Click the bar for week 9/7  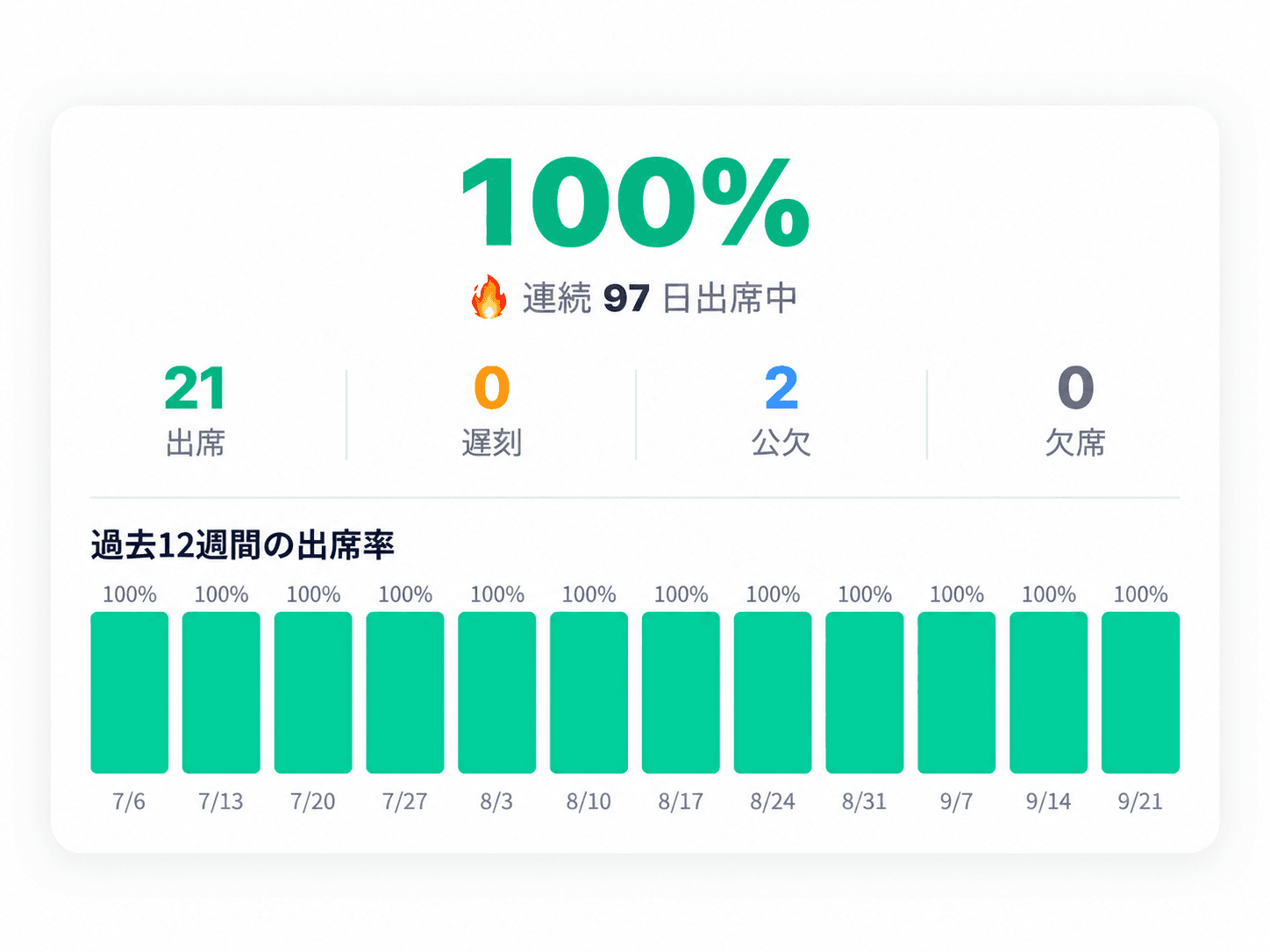point(957,693)
